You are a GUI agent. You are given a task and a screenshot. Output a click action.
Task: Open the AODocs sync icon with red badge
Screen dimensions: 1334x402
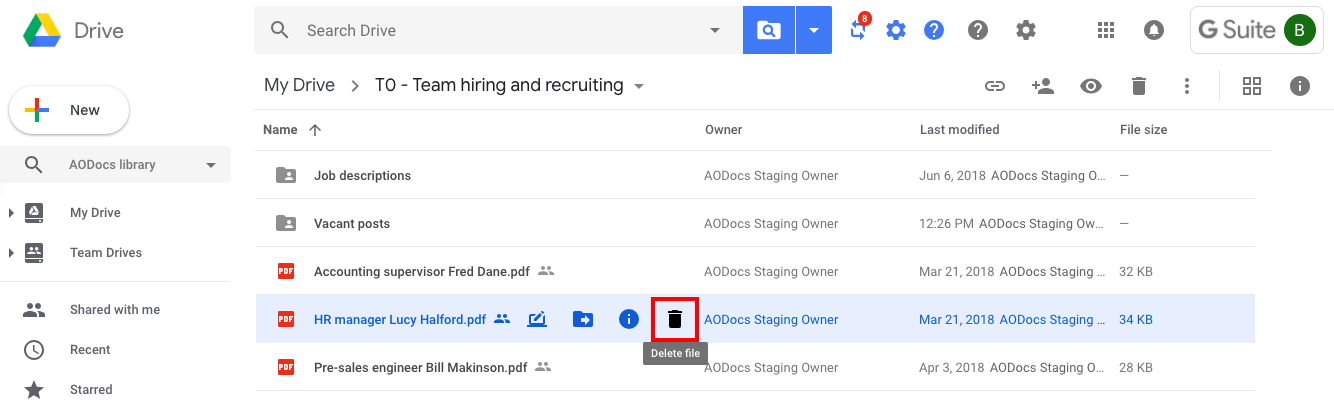pos(858,29)
